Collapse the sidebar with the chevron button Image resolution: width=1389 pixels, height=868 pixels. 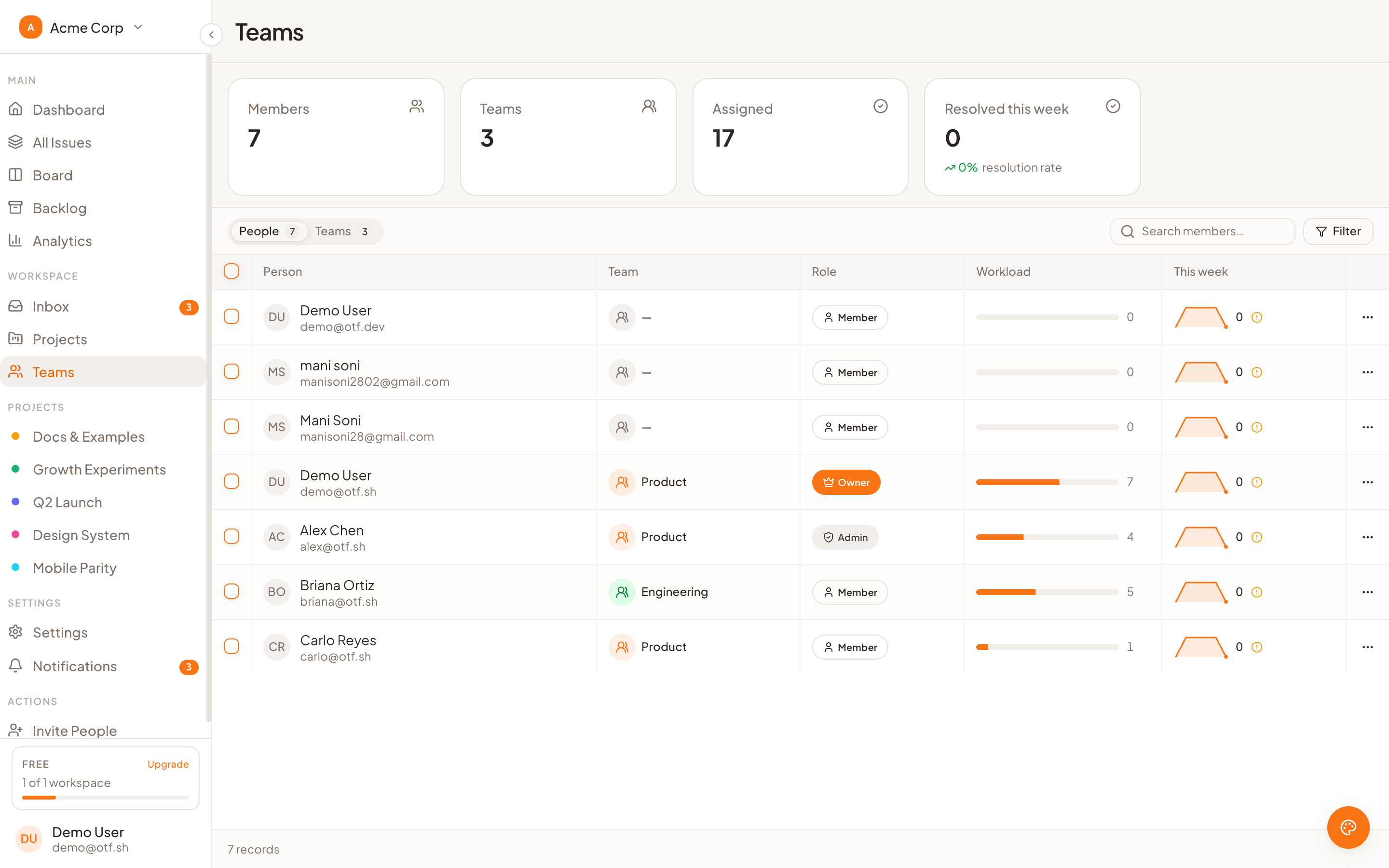(211, 34)
